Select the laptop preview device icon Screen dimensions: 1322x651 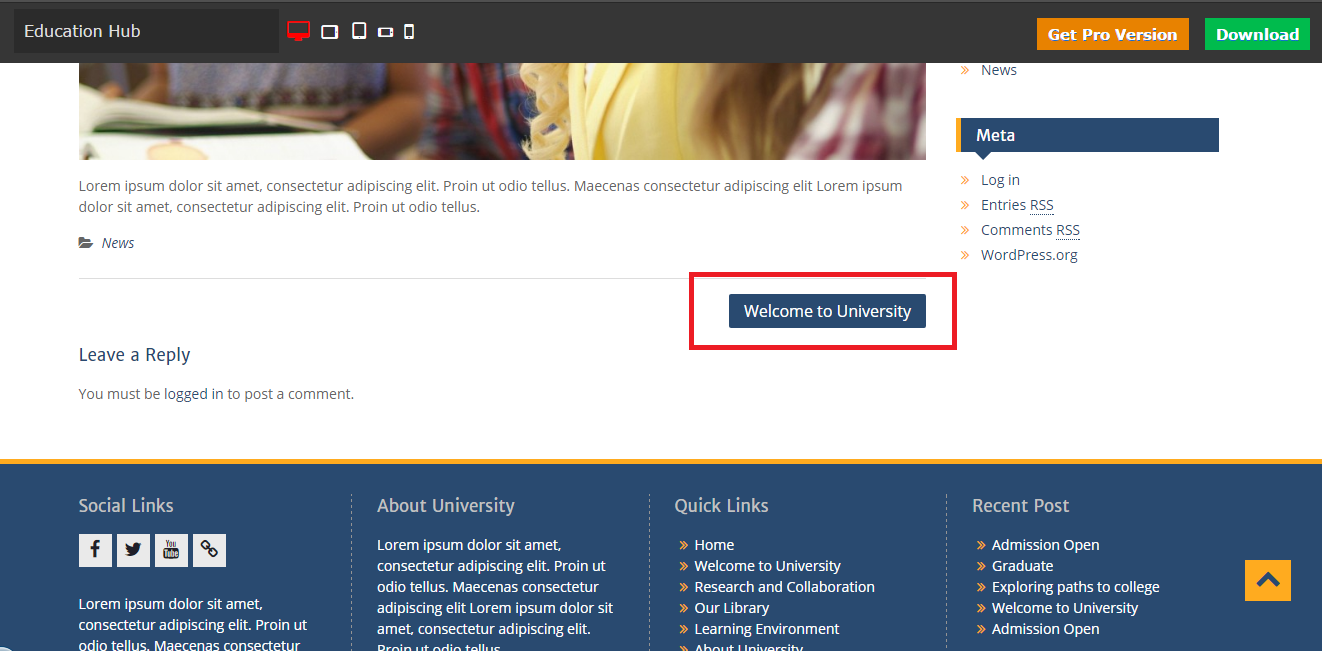[330, 32]
